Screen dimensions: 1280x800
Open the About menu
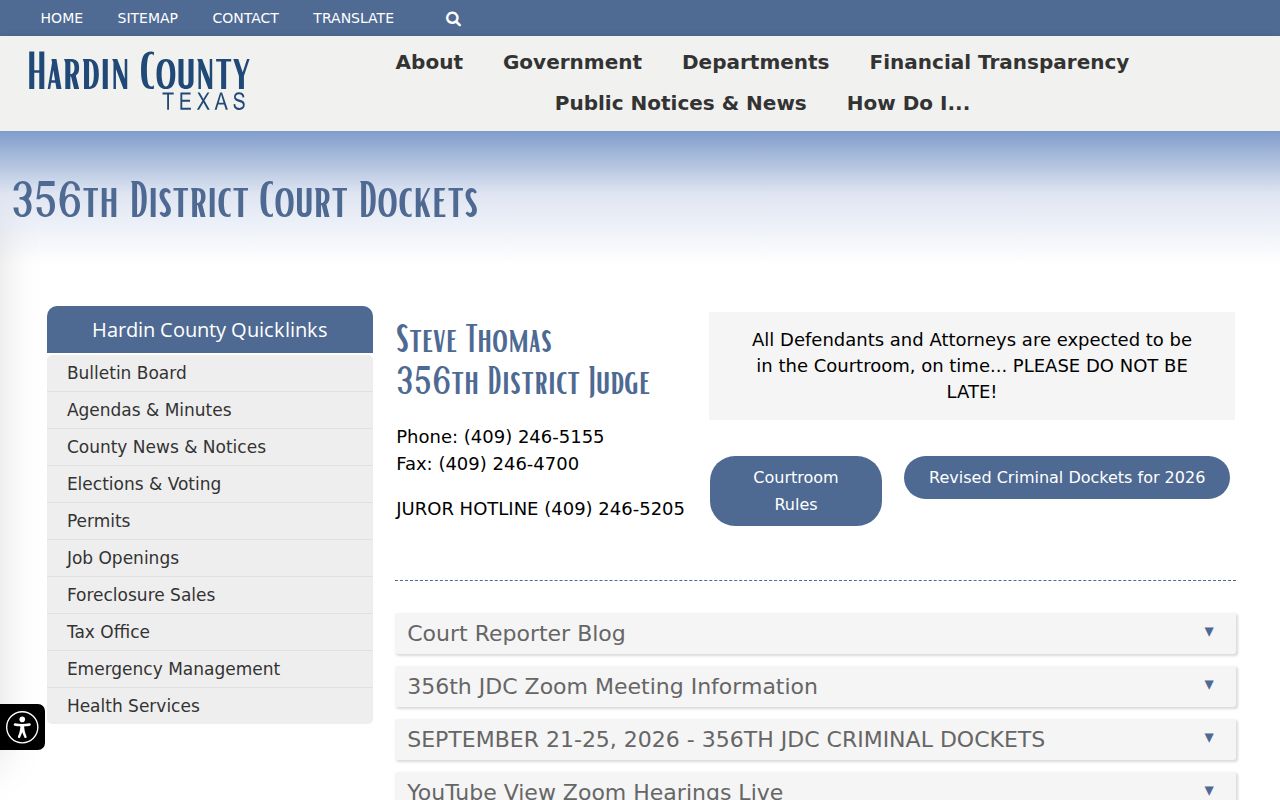pos(429,62)
